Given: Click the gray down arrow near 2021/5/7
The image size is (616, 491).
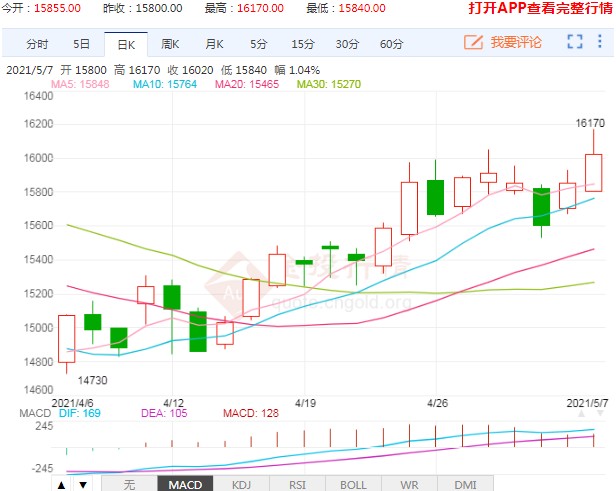Looking at the screenshot, I should click(600, 413).
